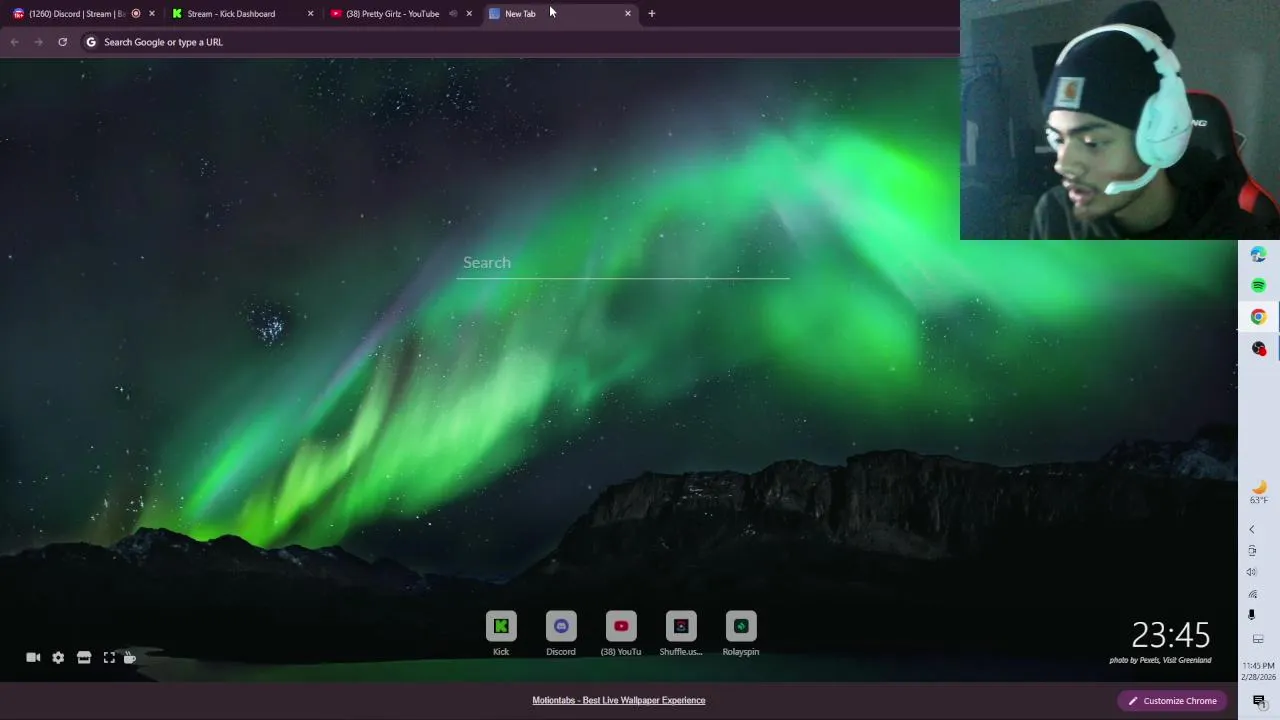Open the Wi-Fi network tray icon
1280x720 pixels.
tap(1251, 594)
